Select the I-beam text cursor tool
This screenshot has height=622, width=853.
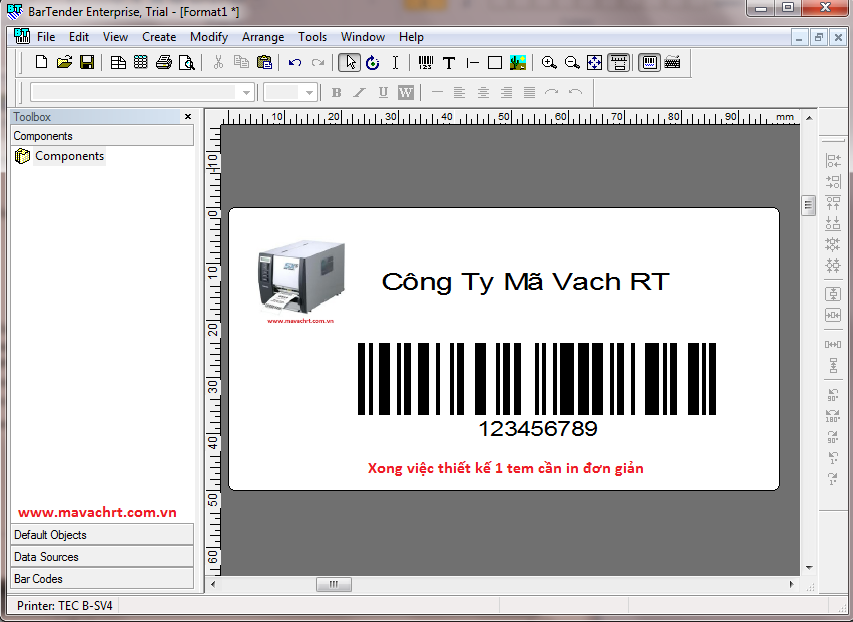(x=395, y=62)
